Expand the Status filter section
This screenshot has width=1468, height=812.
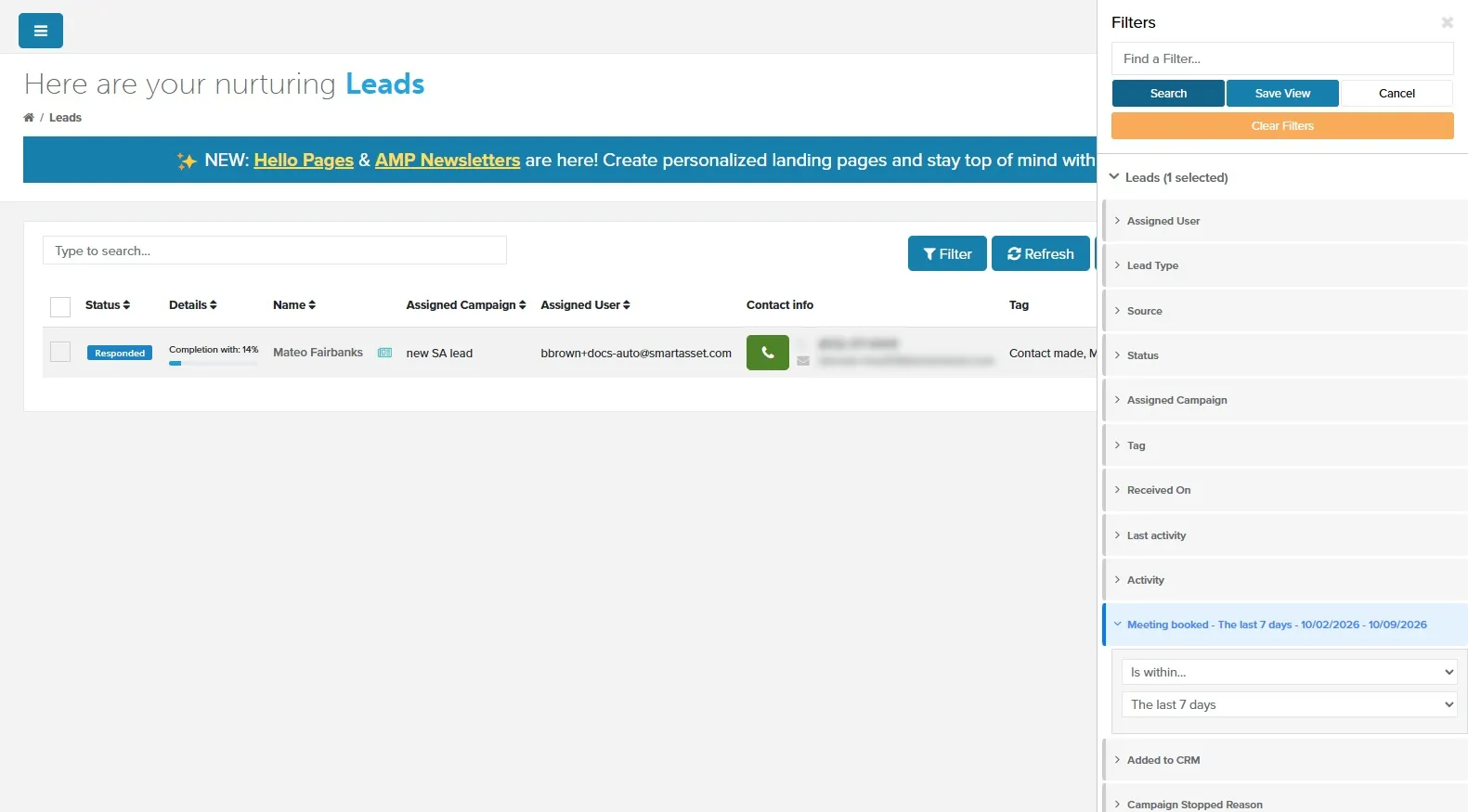pos(1285,355)
